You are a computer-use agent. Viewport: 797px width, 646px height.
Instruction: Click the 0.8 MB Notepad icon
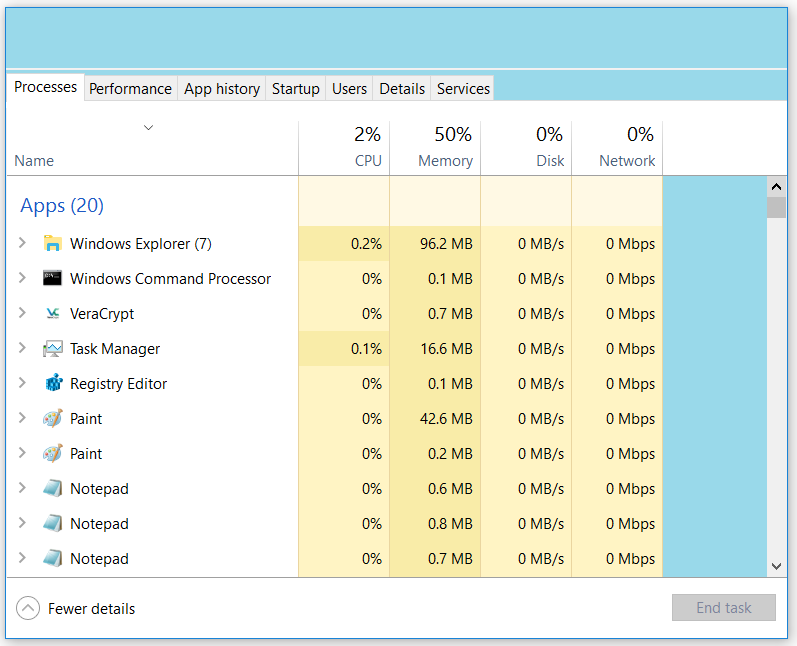[x=53, y=524]
